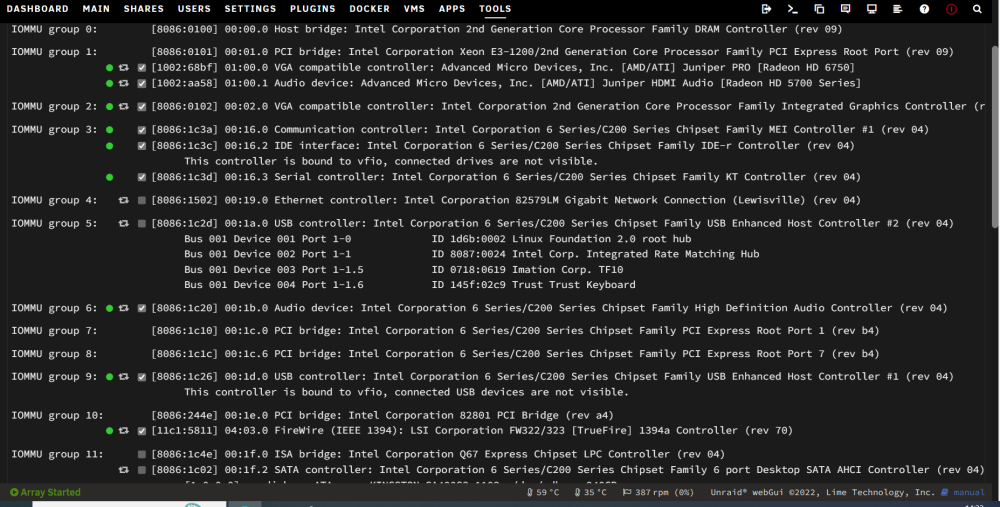The image size is (1000, 507).
Task: Click the logout icon in header
Action: (x=766, y=9)
